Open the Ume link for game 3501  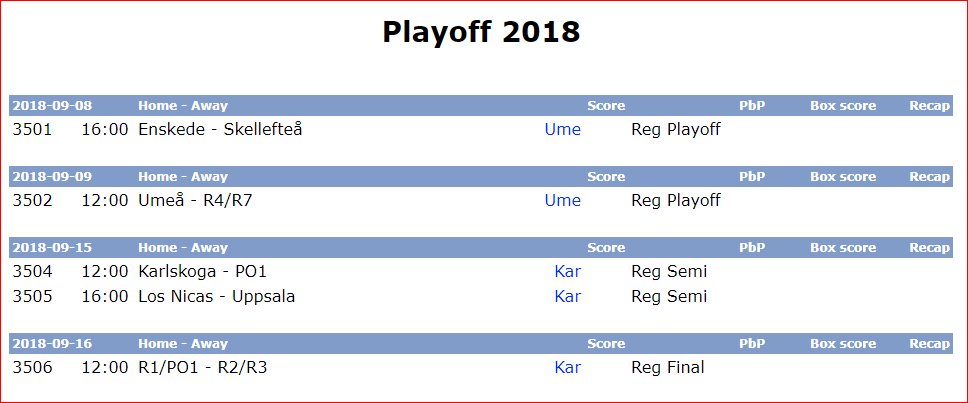(x=562, y=130)
